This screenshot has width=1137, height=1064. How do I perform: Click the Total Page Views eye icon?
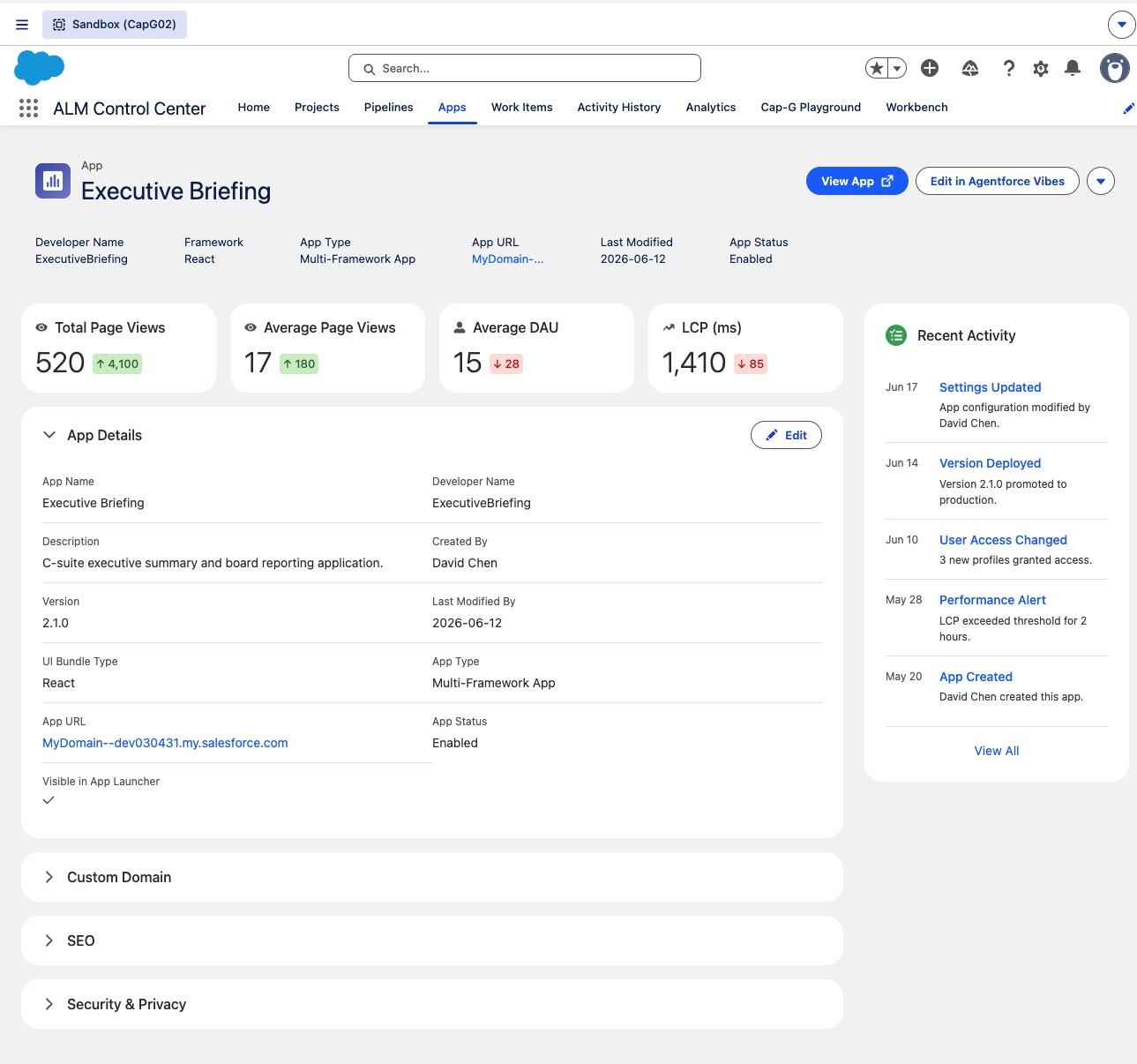click(x=41, y=327)
